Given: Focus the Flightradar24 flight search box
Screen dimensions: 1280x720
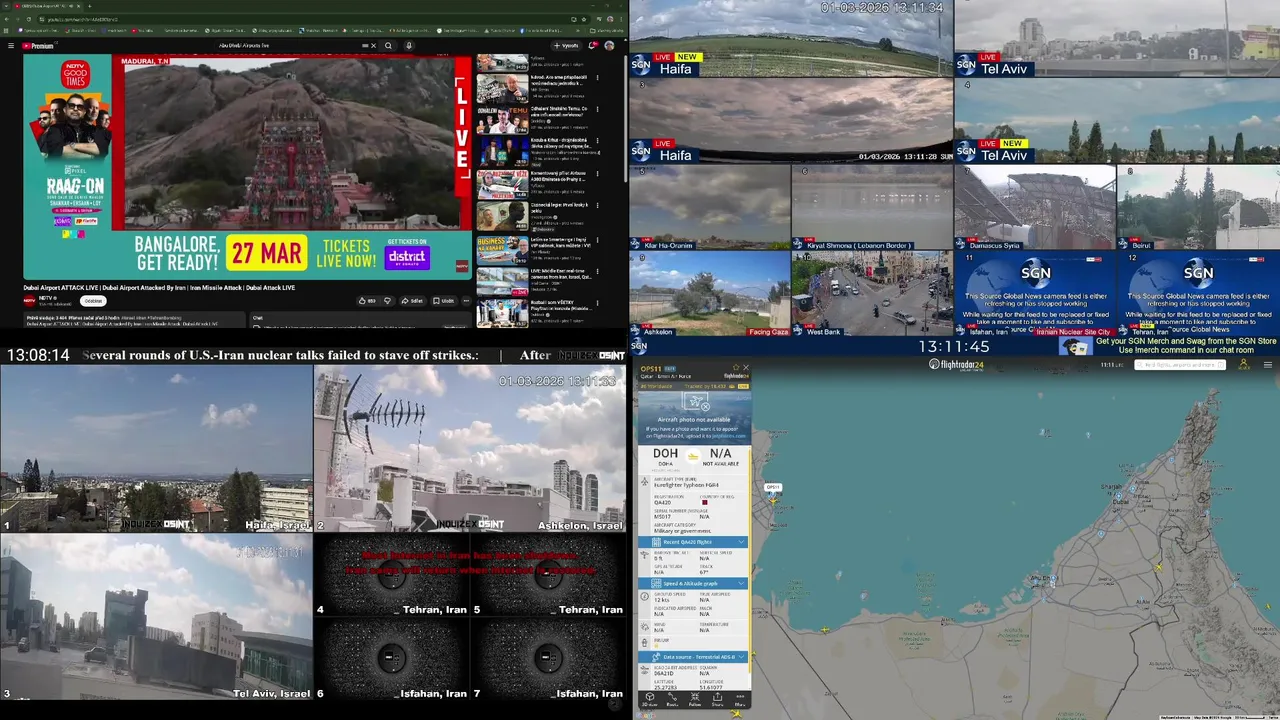Looking at the screenshot, I should click(1180, 365).
